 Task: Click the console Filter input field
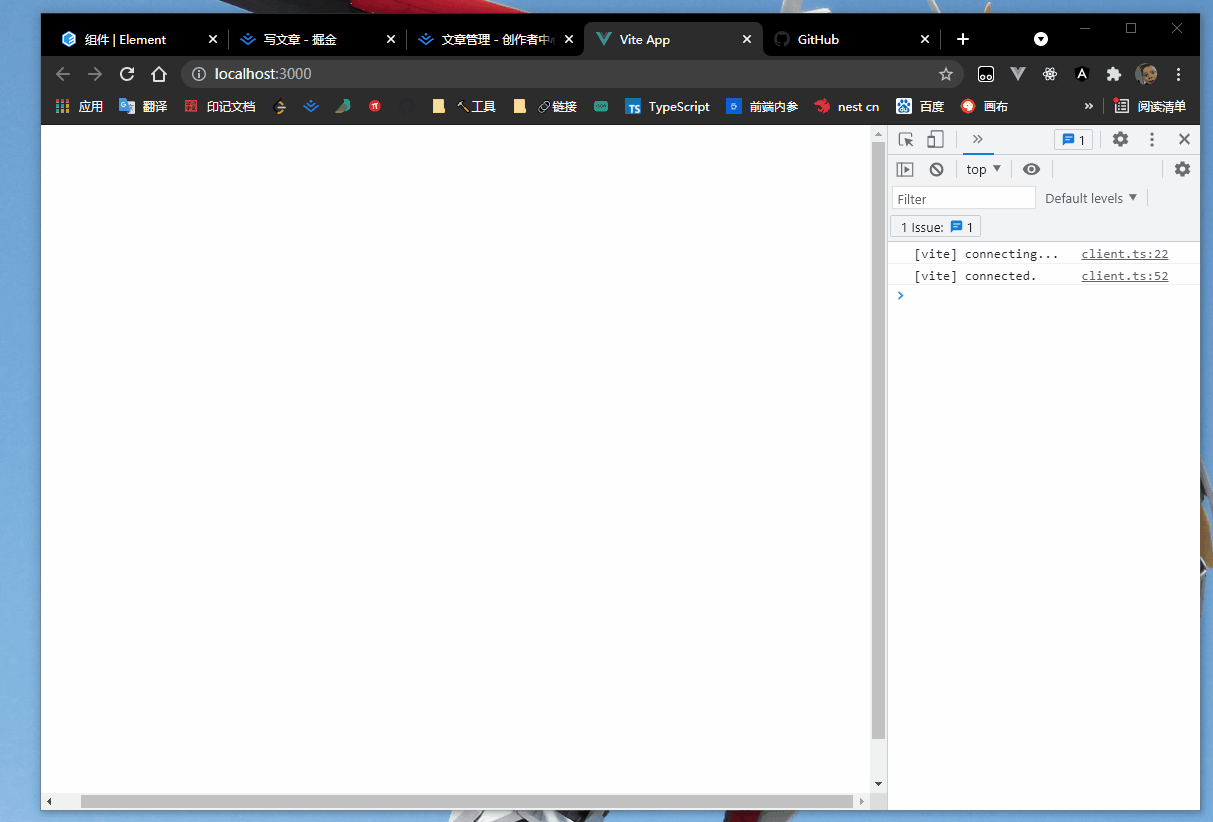[x=963, y=198]
